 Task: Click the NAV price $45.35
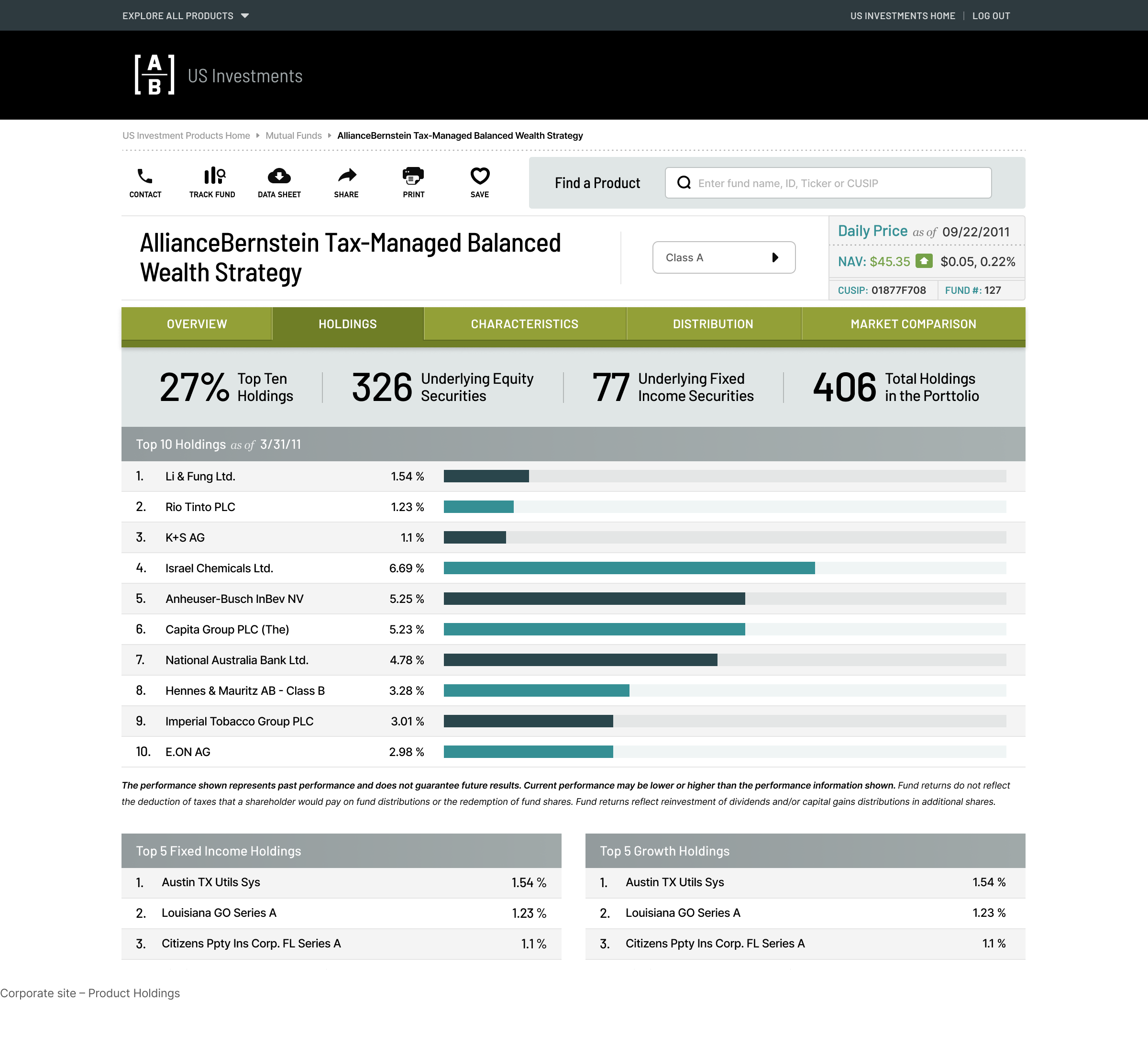point(890,261)
